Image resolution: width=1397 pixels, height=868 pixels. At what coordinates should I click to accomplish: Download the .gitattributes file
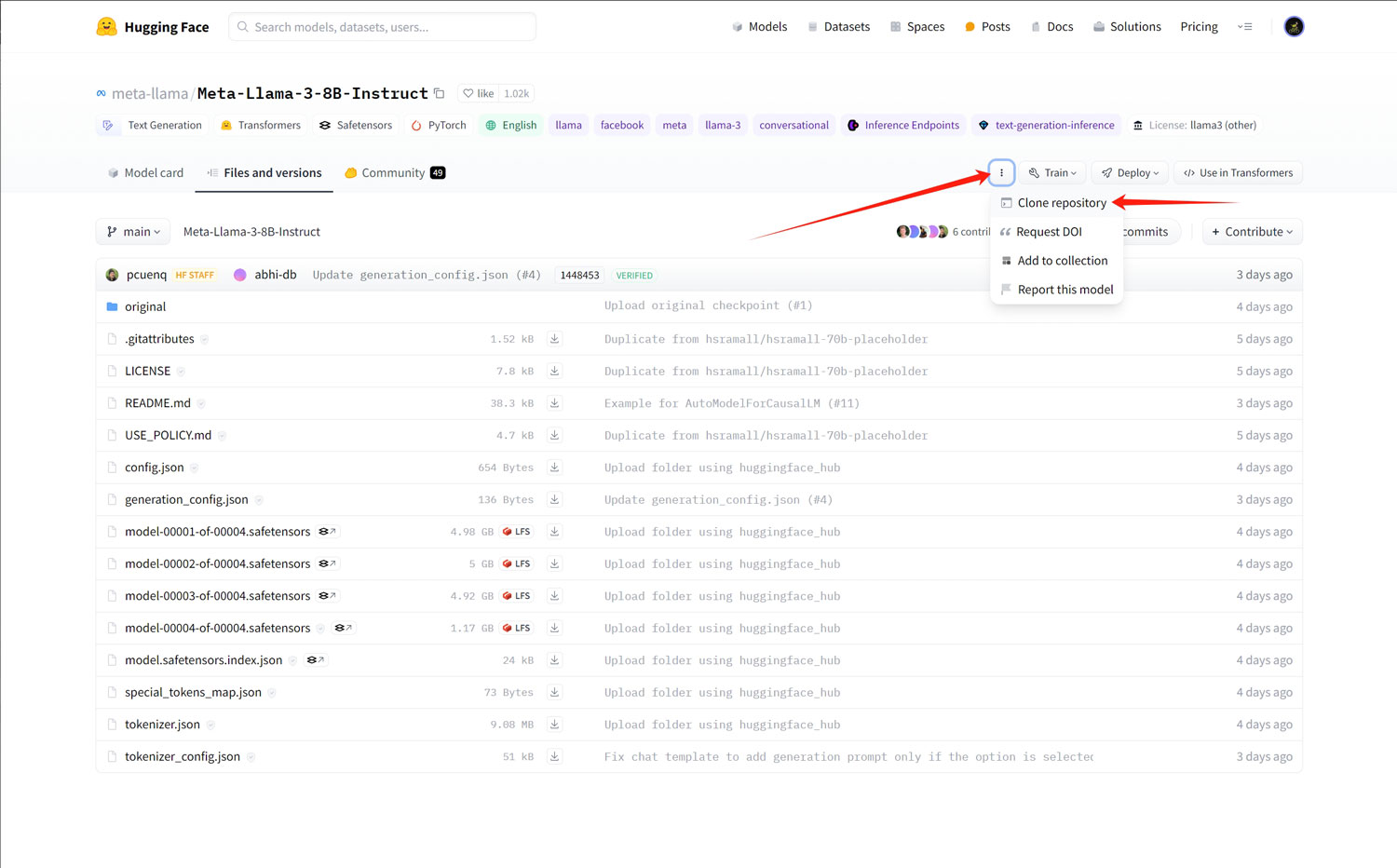click(x=554, y=339)
